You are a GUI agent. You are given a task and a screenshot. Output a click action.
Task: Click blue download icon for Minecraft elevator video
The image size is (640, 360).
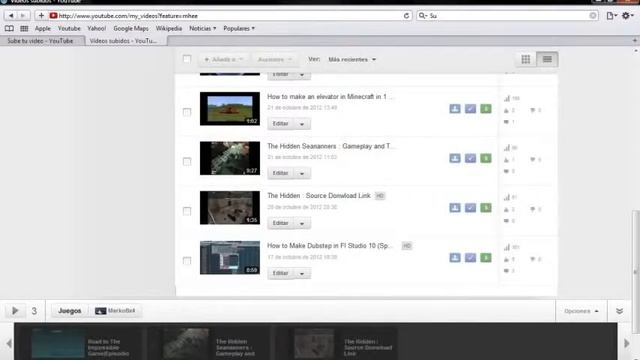click(x=455, y=109)
